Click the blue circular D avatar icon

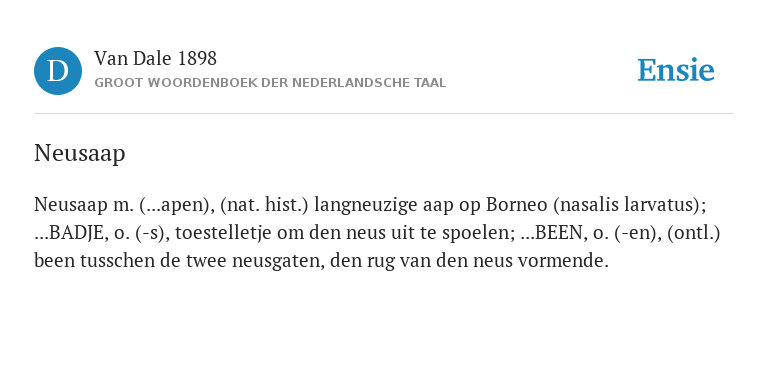(x=58, y=71)
